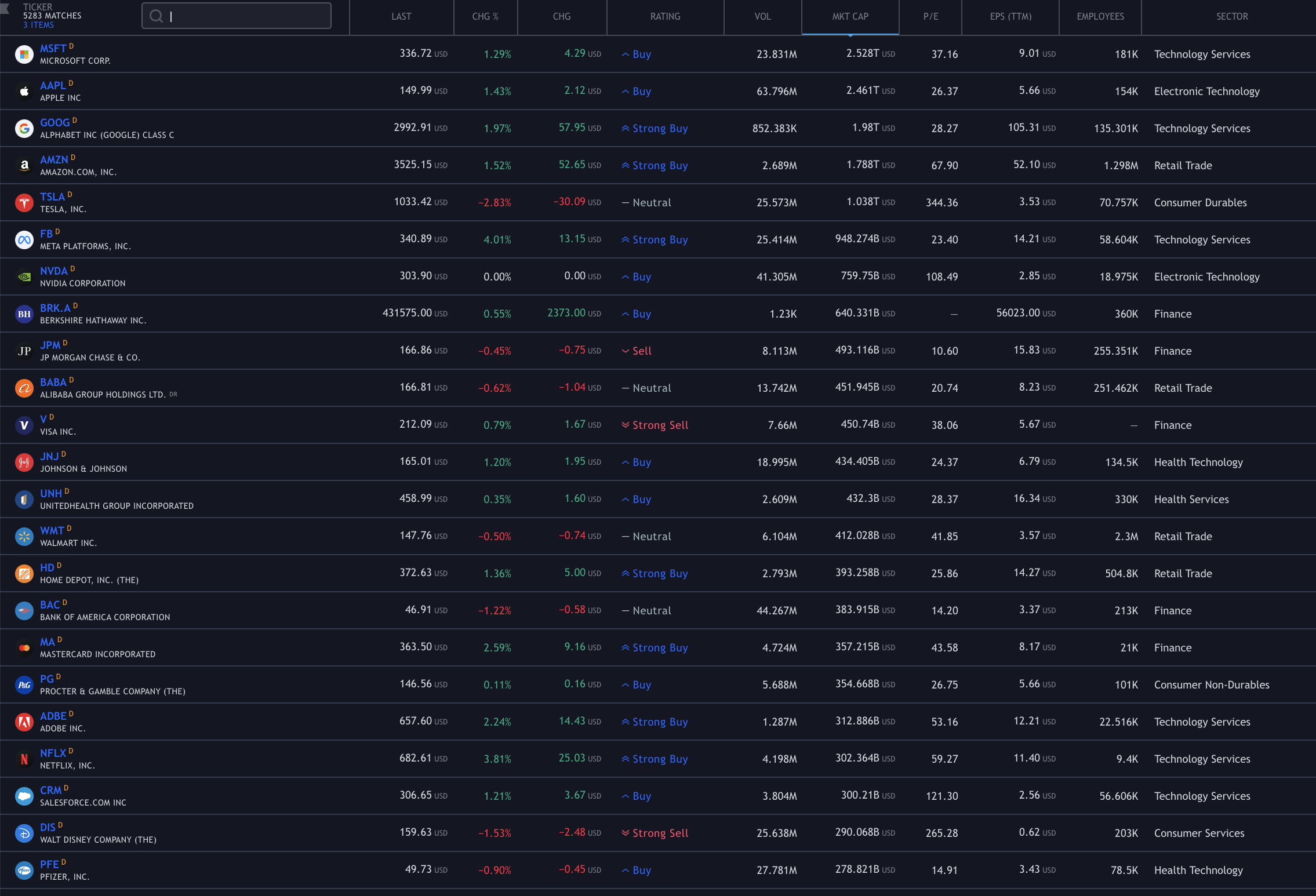Click the Berkshire Hathaway BH icon
The width and height of the screenshot is (1316, 896).
tap(24, 314)
